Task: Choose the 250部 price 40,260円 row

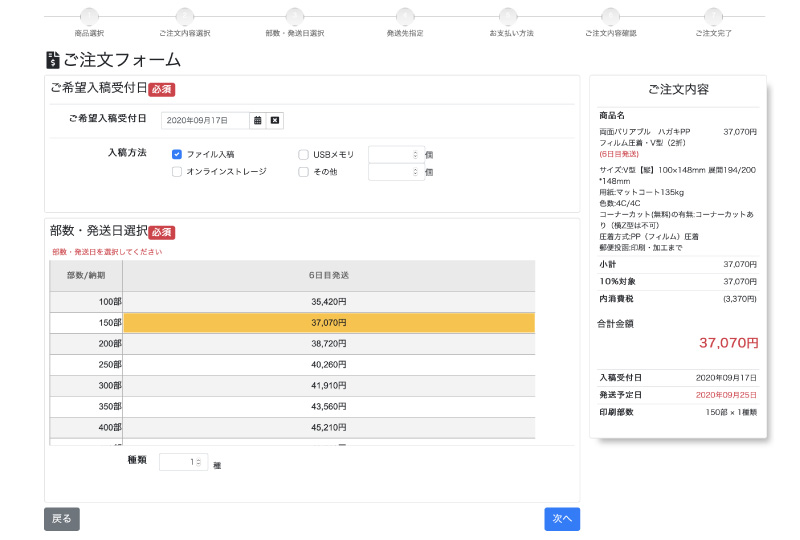Action: click(328, 364)
